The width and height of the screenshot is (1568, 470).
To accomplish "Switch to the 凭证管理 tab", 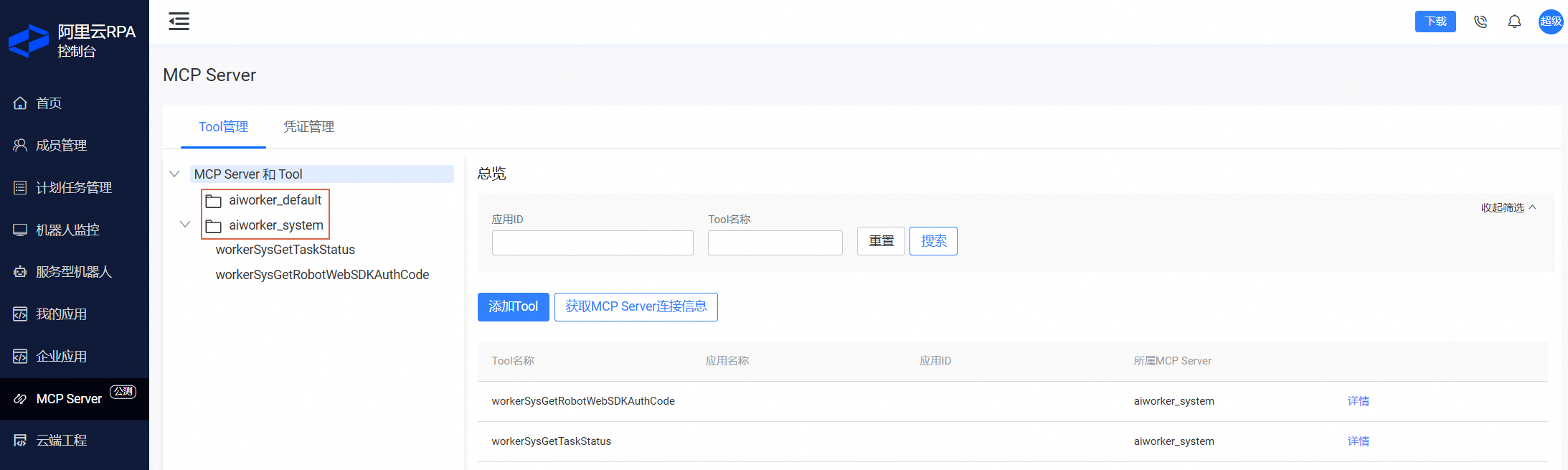I will pyautogui.click(x=308, y=127).
